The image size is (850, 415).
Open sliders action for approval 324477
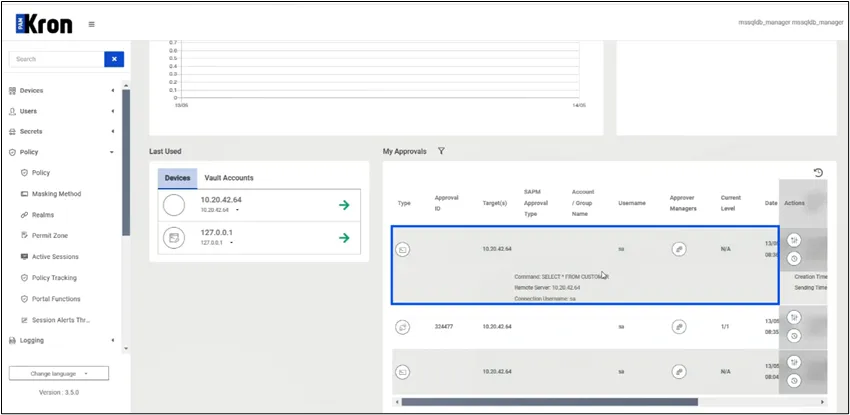794,317
